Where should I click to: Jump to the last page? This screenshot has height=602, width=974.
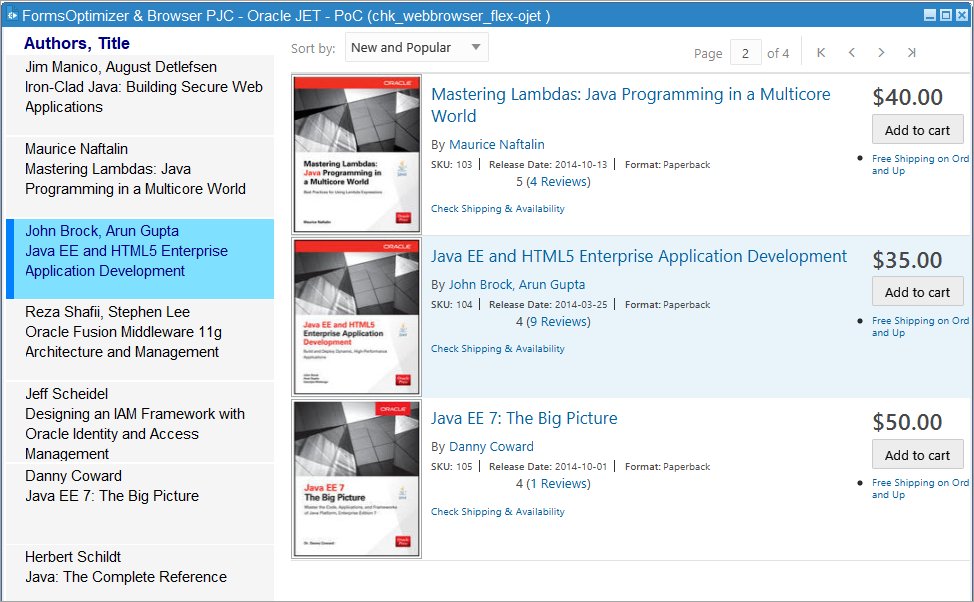pos(911,53)
